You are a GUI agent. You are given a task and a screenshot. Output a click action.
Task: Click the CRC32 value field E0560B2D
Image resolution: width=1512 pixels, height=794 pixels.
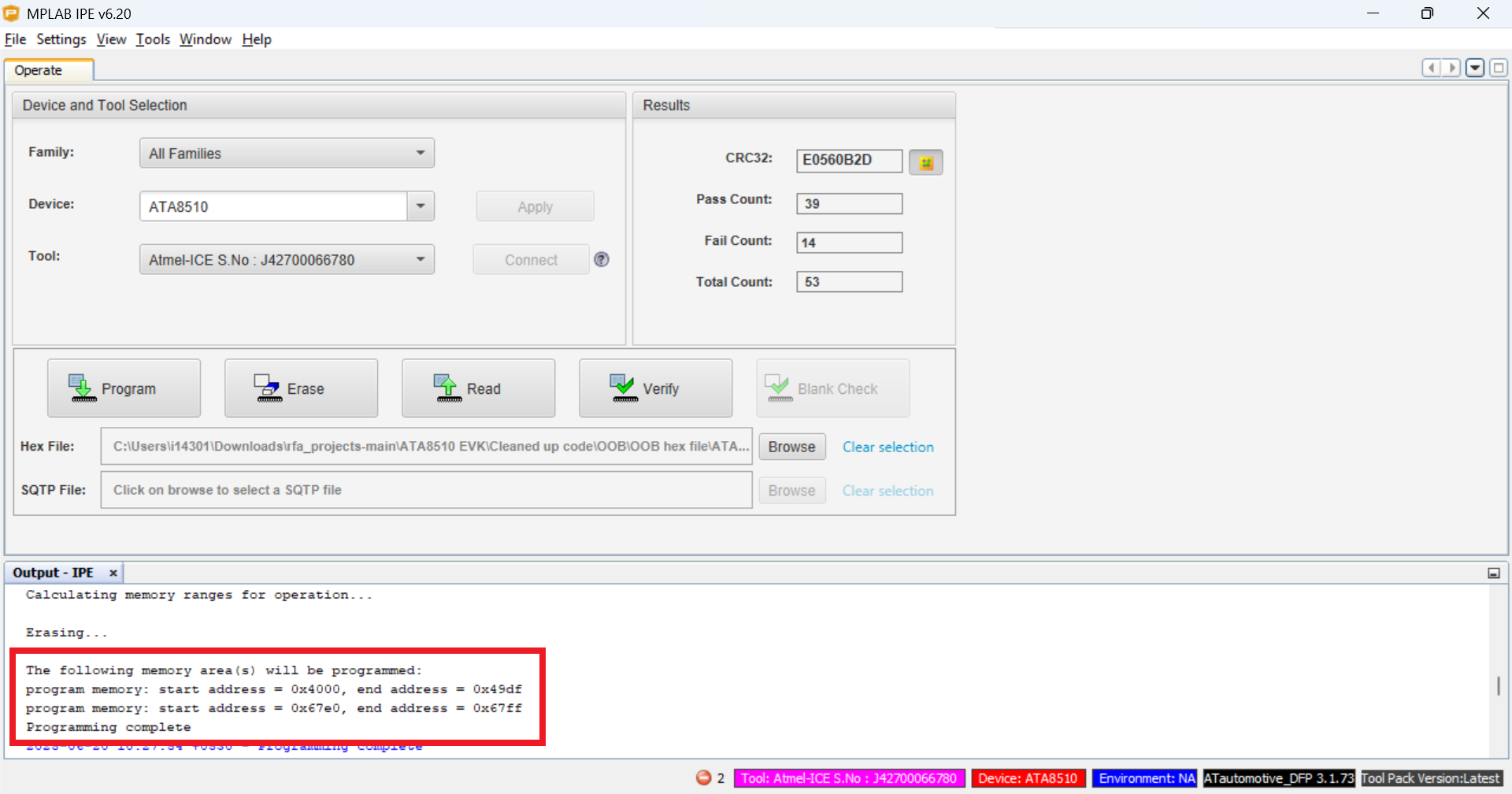tap(849, 160)
